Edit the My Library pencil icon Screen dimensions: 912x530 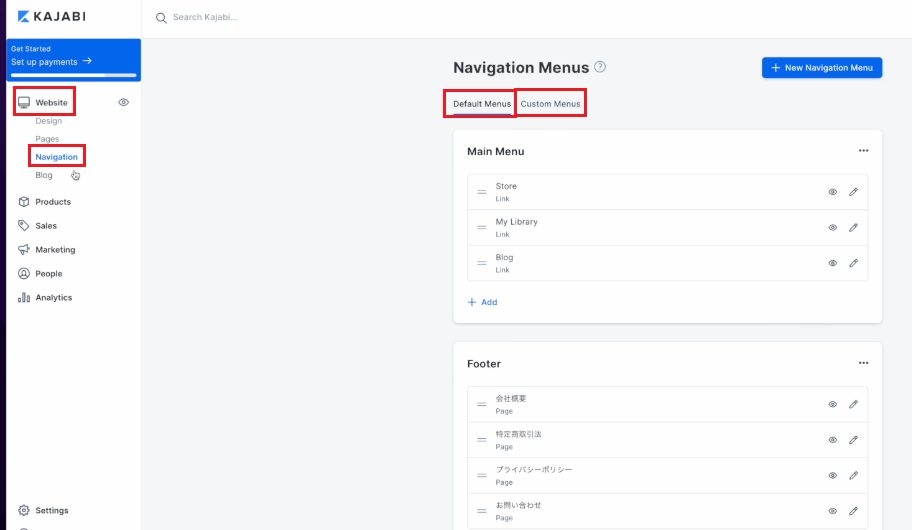pos(853,227)
